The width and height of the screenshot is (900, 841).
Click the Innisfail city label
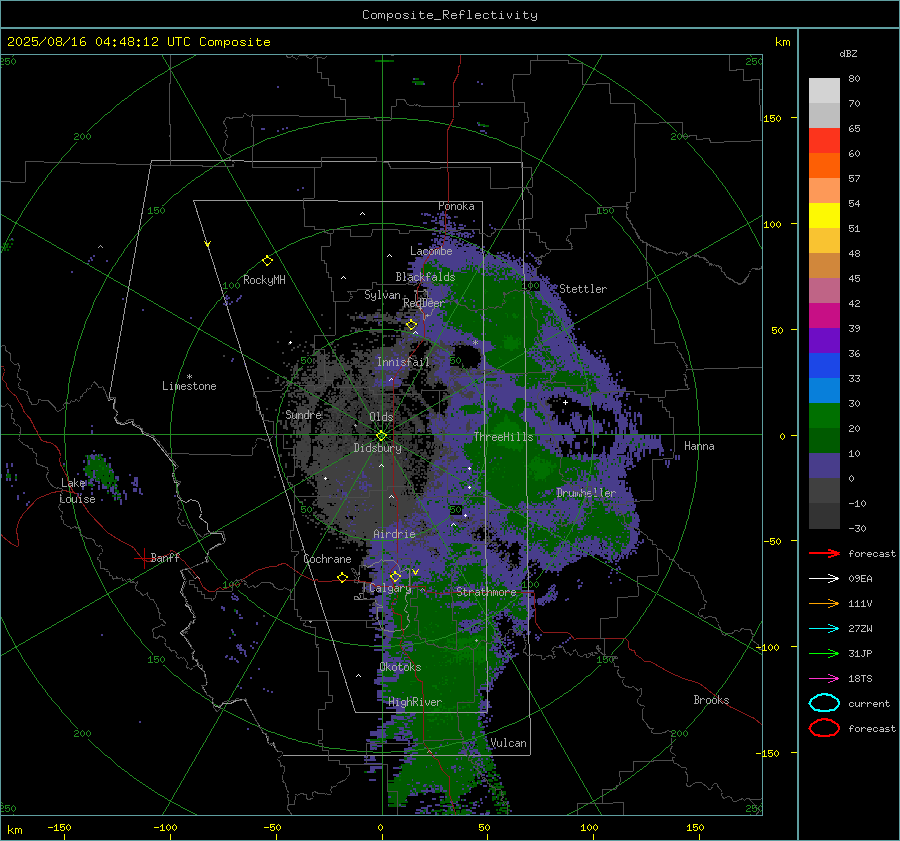pyautogui.click(x=403, y=362)
